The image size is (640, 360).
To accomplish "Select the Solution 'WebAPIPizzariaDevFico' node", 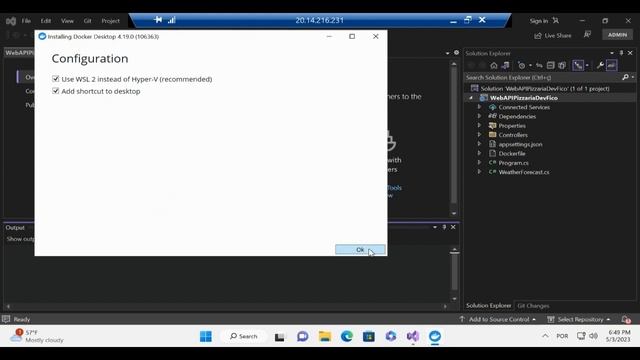I will [545, 89].
